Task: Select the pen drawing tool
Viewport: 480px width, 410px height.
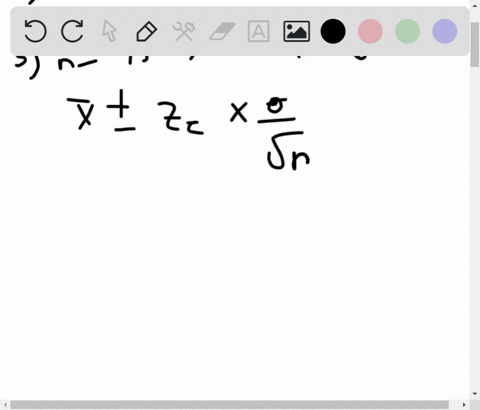Action: coord(147,31)
